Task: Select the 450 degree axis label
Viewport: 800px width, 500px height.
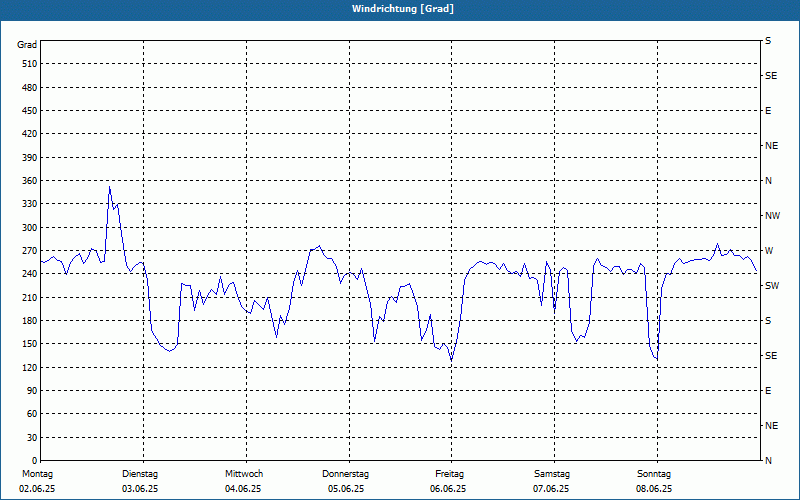Action: [30, 111]
